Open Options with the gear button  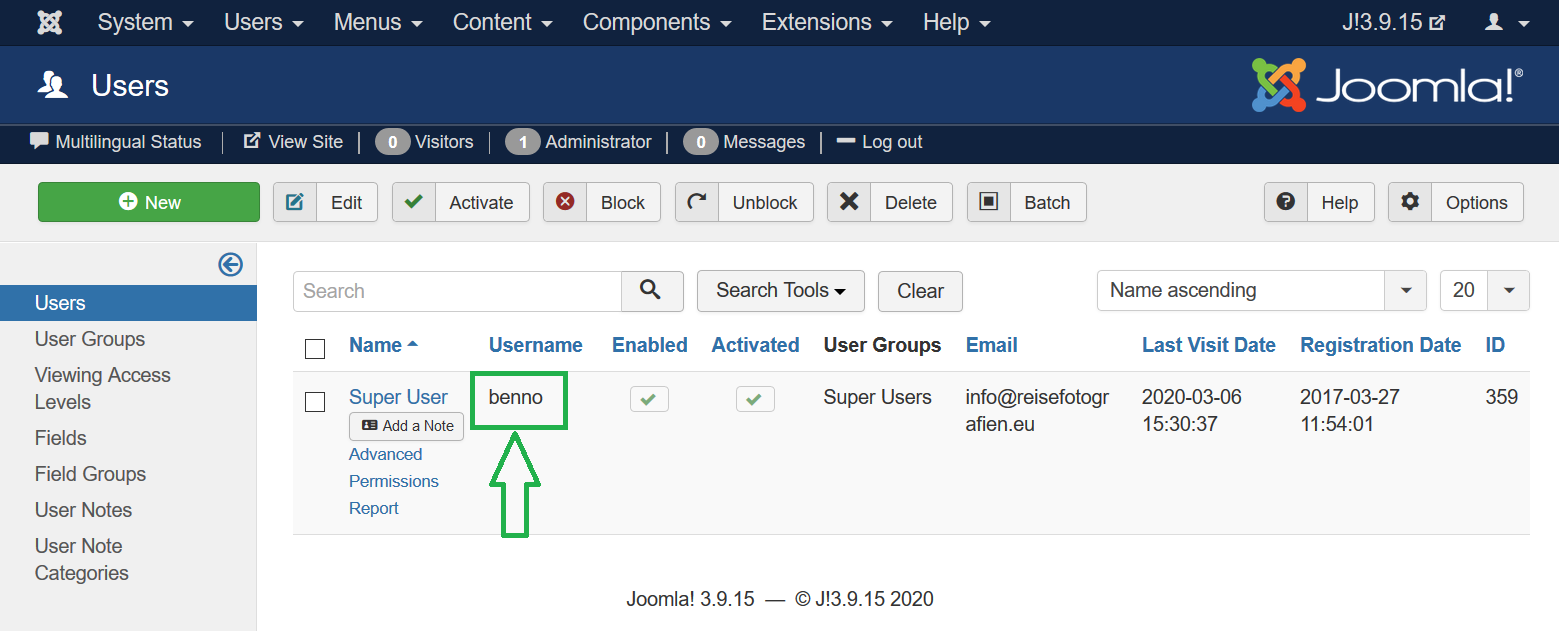point(1455,202)
